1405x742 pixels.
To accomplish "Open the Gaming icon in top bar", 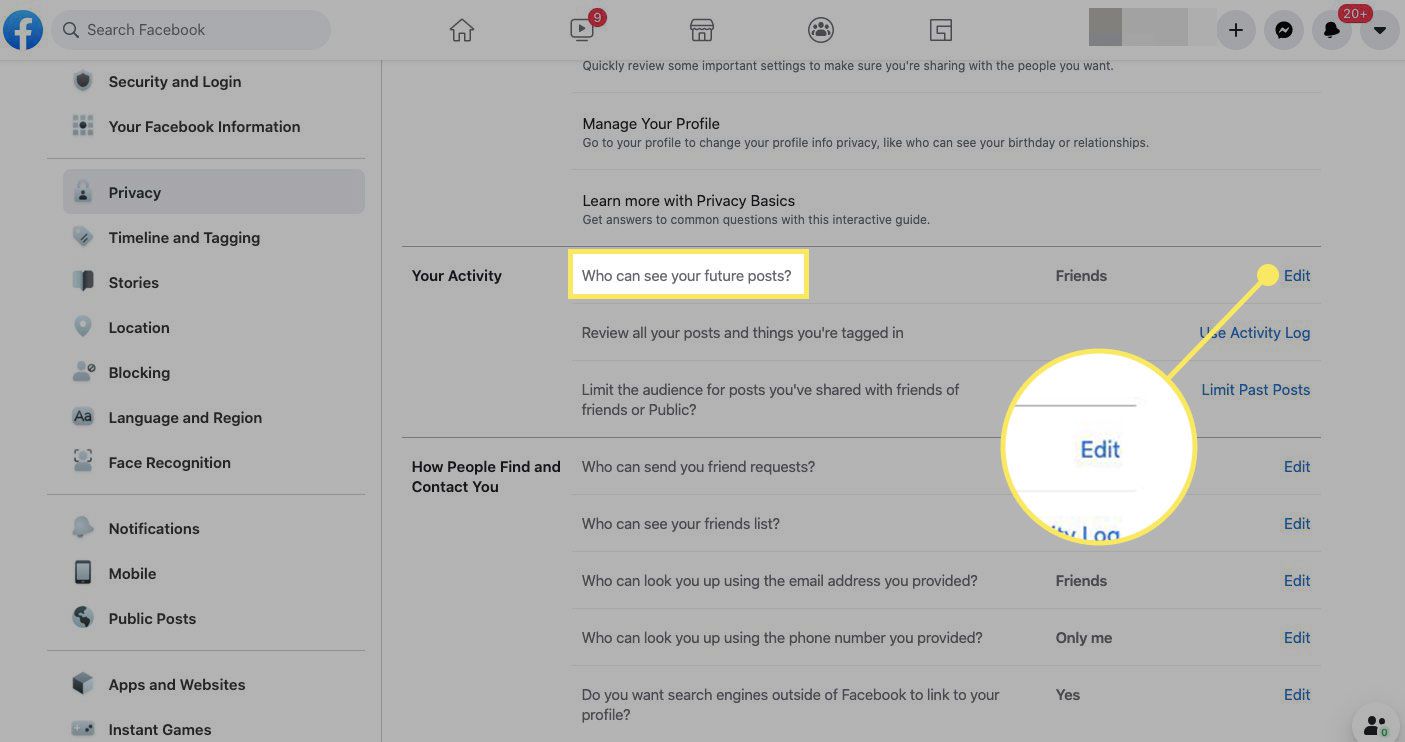I will click(940, 30).
